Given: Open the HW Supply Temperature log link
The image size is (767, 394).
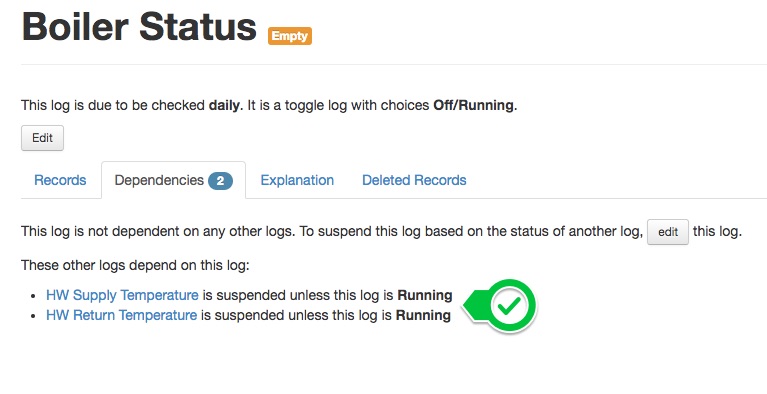Looking at the screenshot, I should (x=122, y=295).
